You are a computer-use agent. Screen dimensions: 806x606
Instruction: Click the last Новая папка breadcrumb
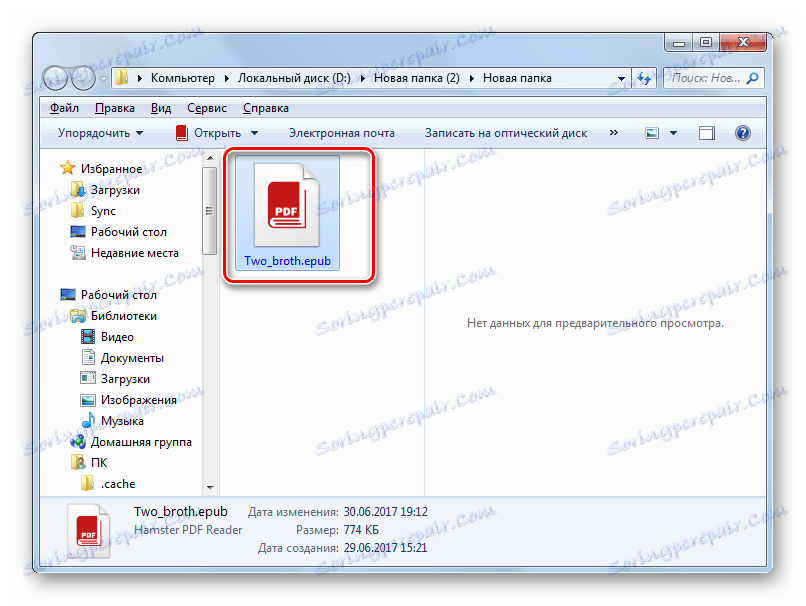517,78
